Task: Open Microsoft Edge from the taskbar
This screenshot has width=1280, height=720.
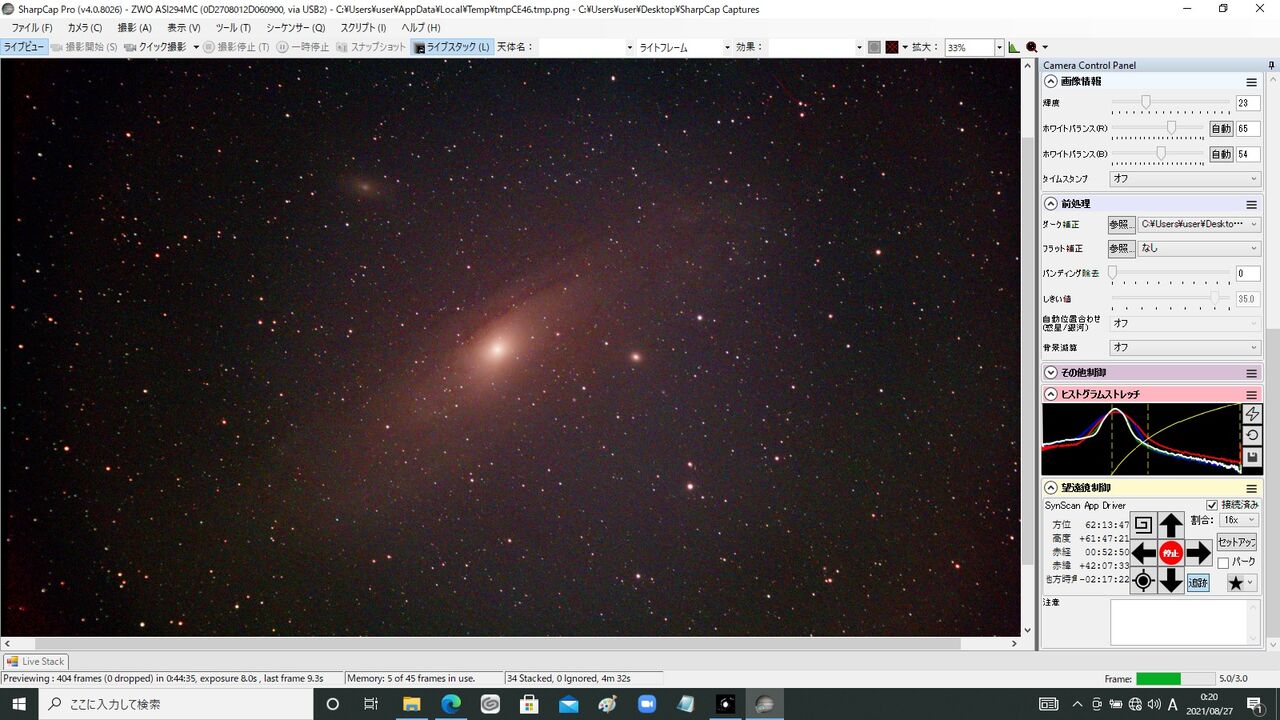Action: coord(450,704)
